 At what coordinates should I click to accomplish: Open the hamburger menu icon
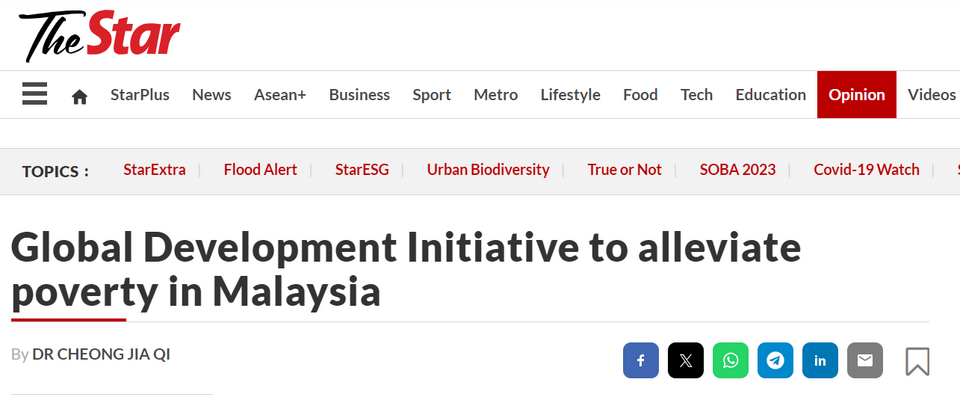[x=34, y=94]
